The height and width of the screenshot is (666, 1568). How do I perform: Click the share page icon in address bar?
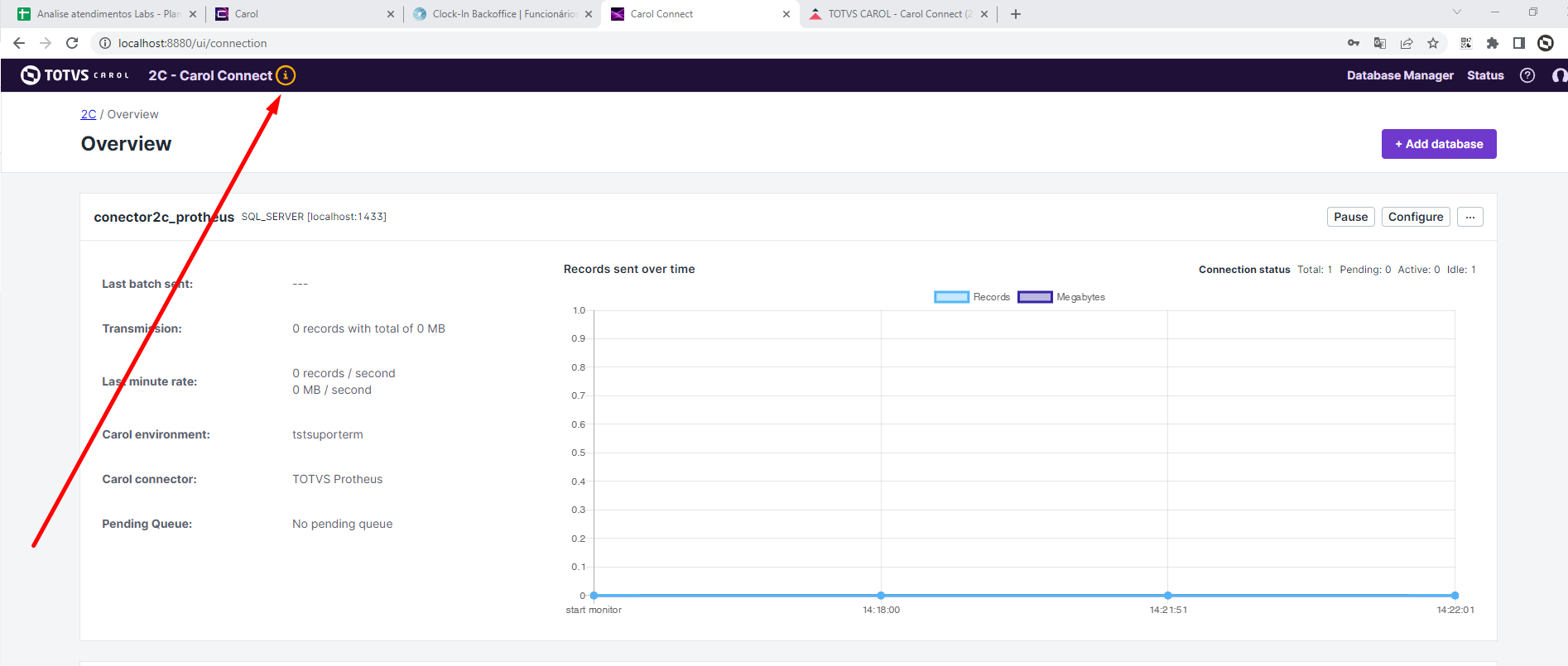1407,43
